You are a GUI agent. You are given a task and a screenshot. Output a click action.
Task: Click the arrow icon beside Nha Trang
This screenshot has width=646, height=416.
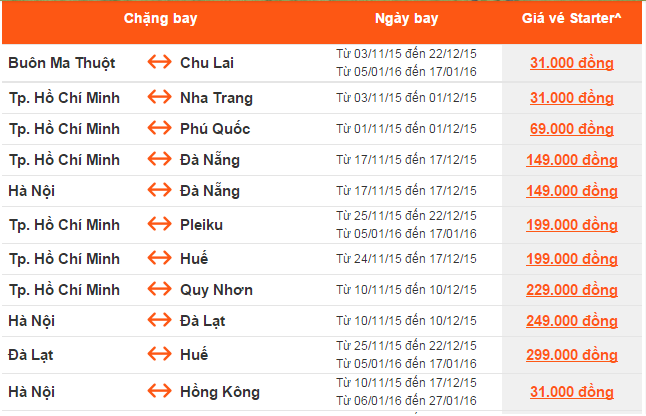160,98
